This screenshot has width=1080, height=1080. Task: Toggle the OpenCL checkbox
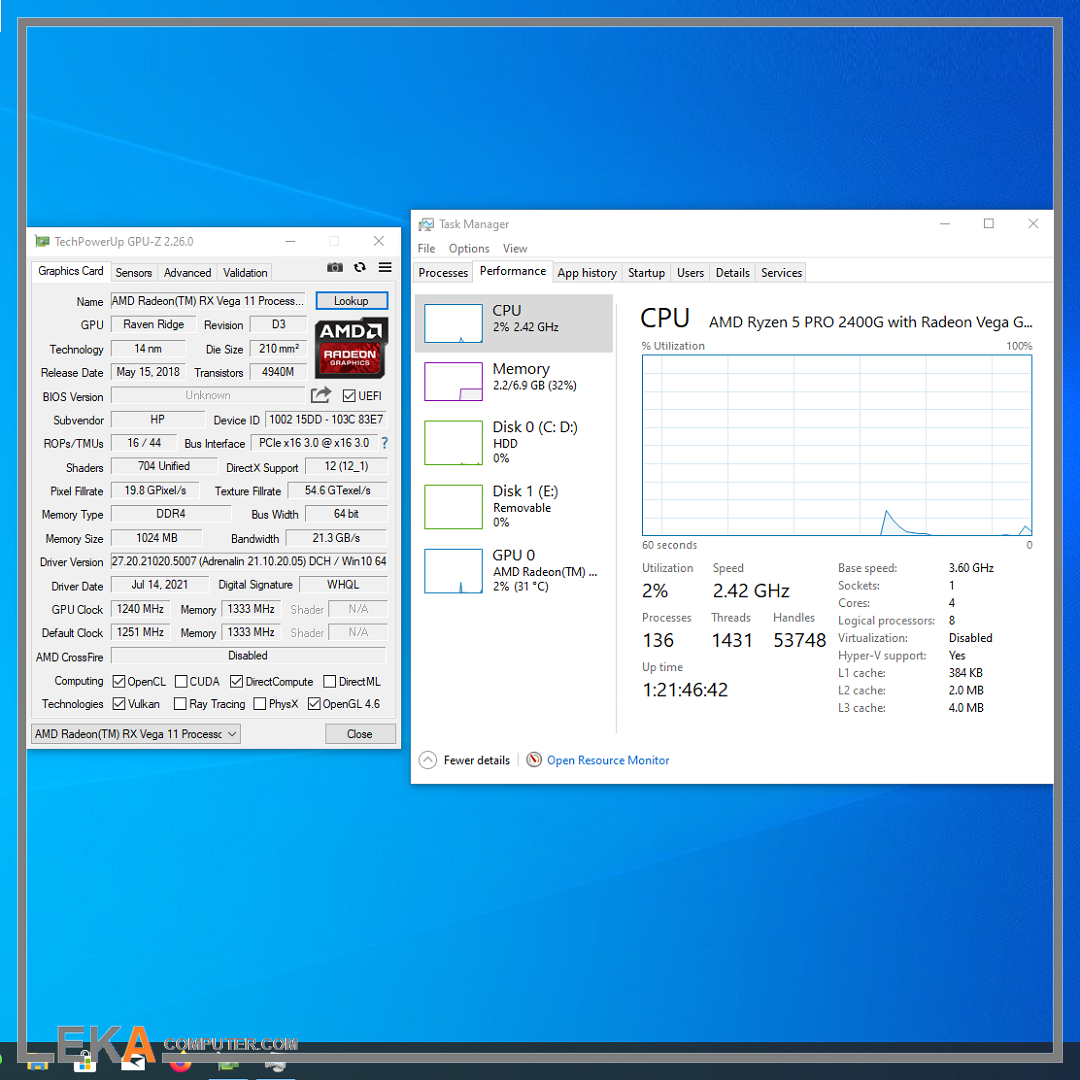(x=119, y=682)
